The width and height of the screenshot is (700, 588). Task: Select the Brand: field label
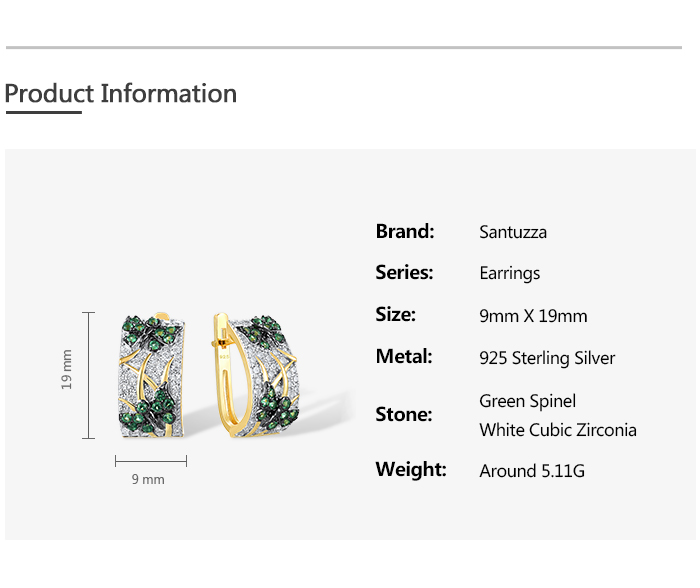point(405,232)
